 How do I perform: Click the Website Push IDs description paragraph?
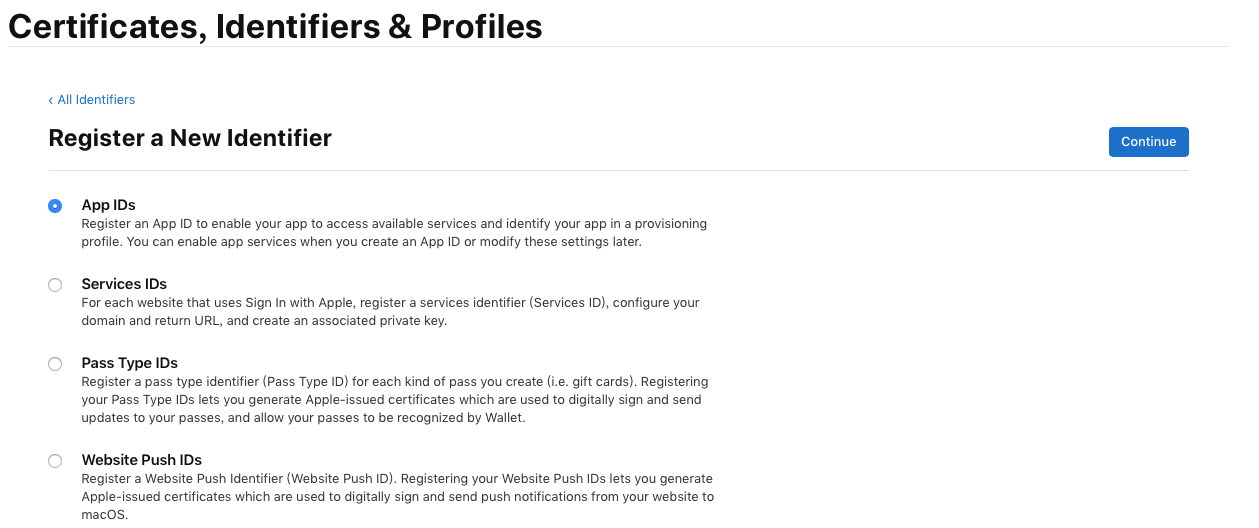coord(398,497)
